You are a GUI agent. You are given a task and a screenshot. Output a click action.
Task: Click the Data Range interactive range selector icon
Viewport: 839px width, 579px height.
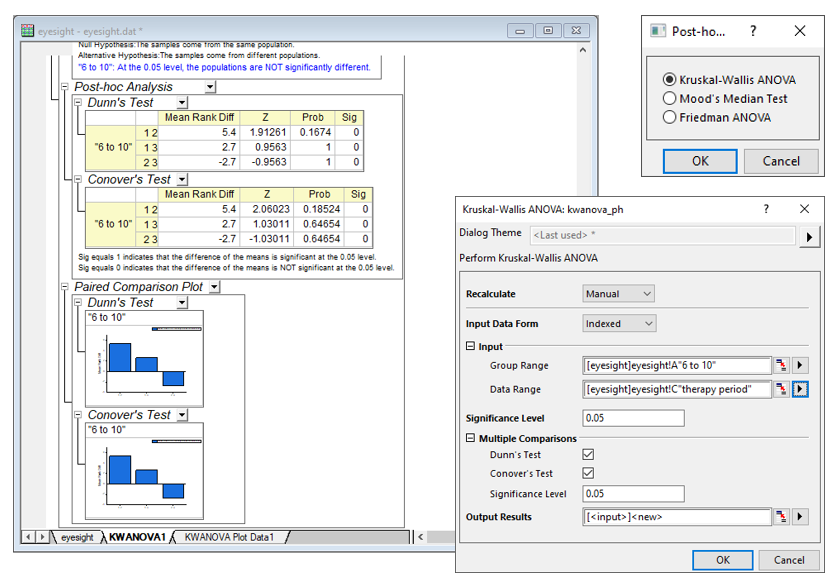point(781,389)
